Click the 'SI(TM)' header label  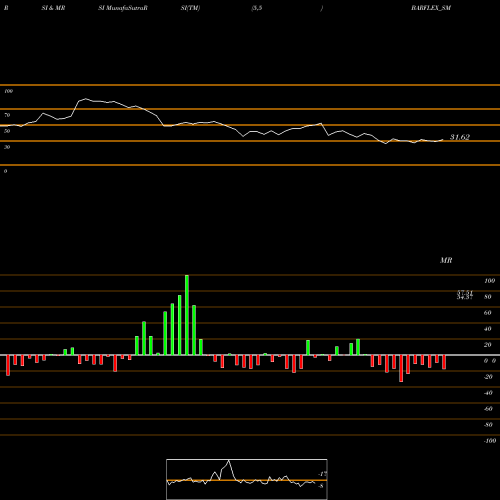pos(190,8)
